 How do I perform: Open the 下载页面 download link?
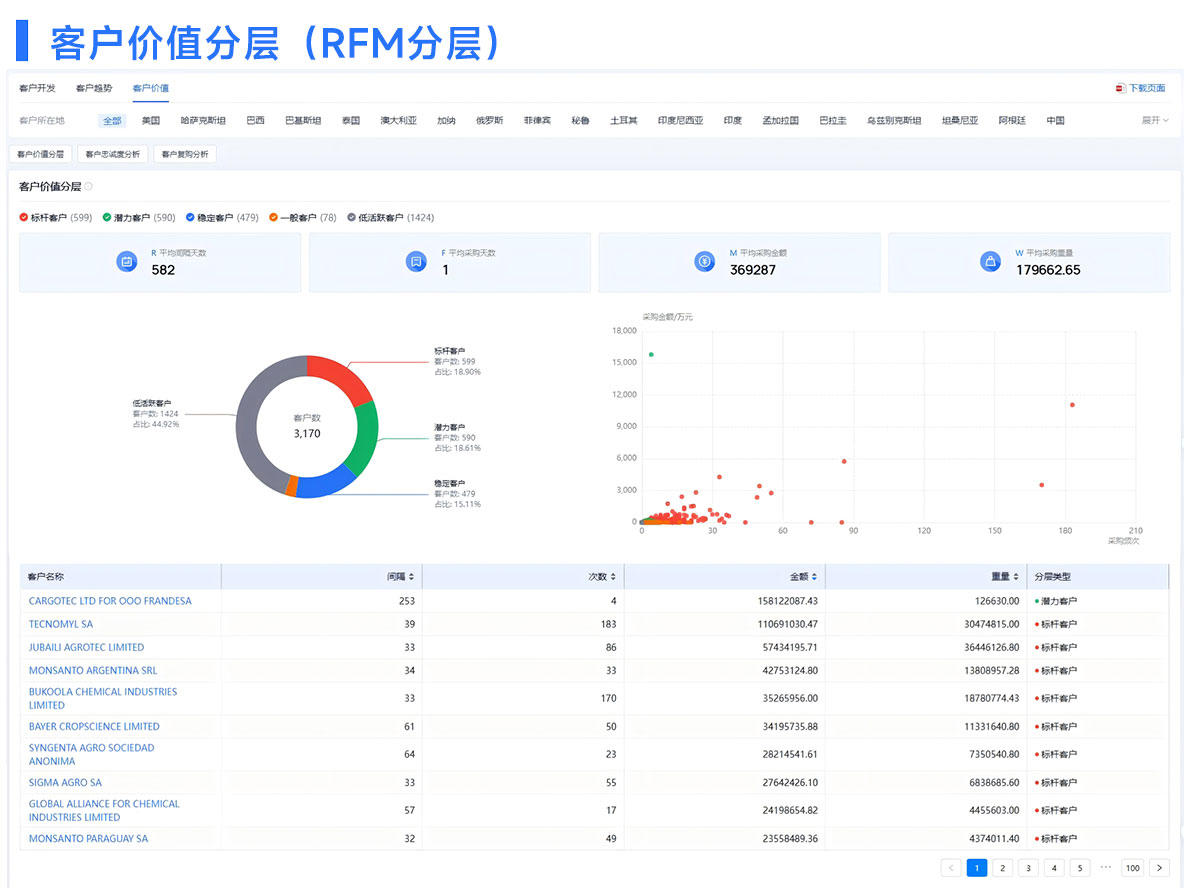1147,88
